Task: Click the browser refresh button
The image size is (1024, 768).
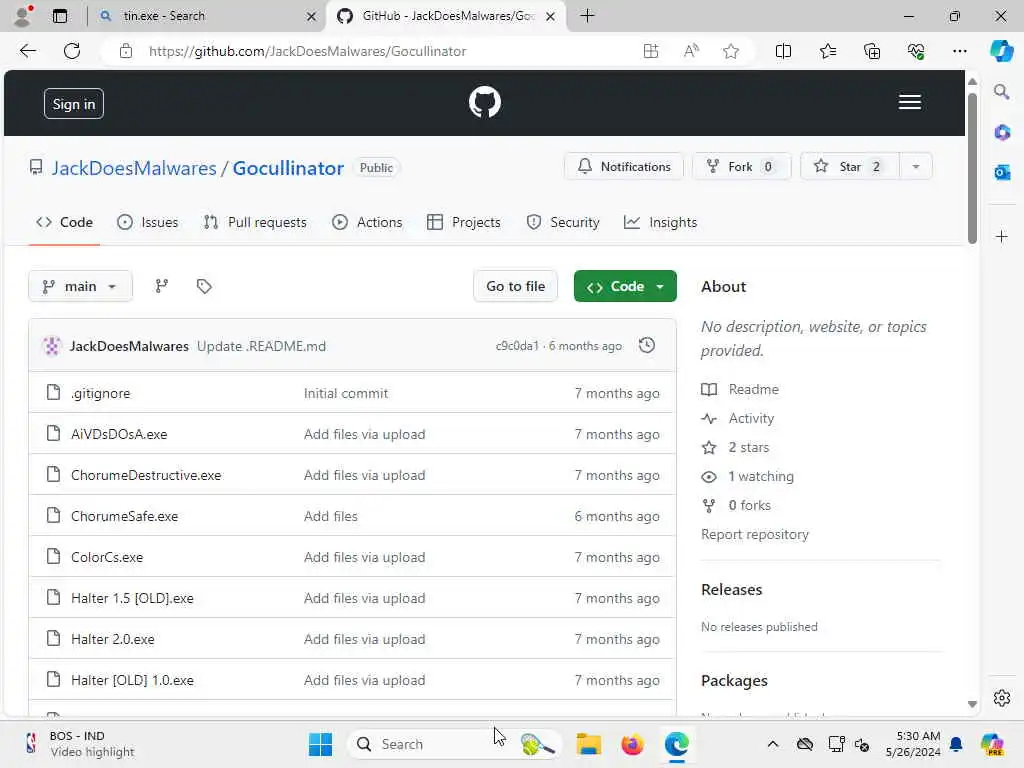Action: tap(72, 51)
